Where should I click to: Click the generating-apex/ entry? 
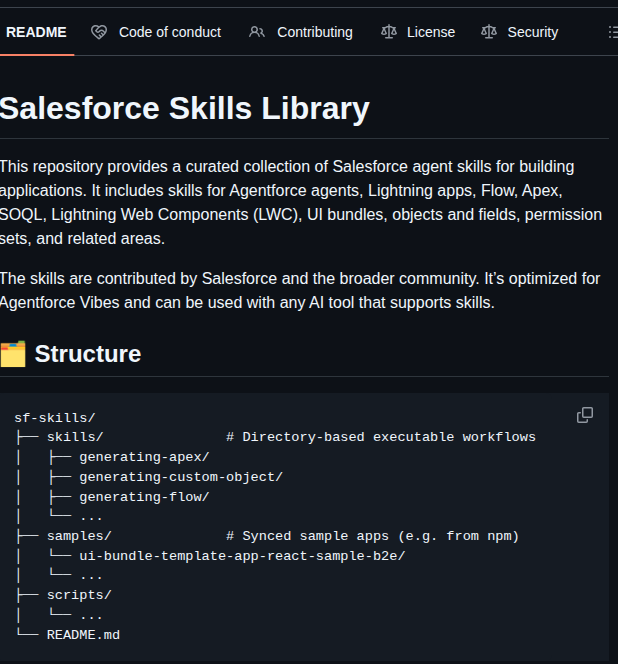click(144, 457)
